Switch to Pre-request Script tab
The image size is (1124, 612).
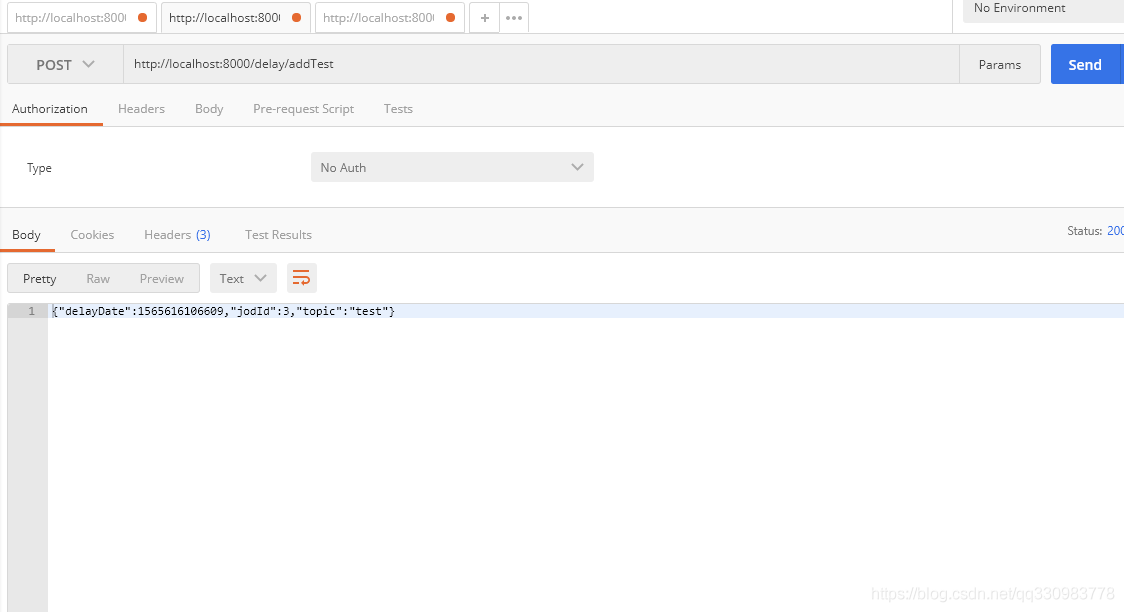click(303, 109)
